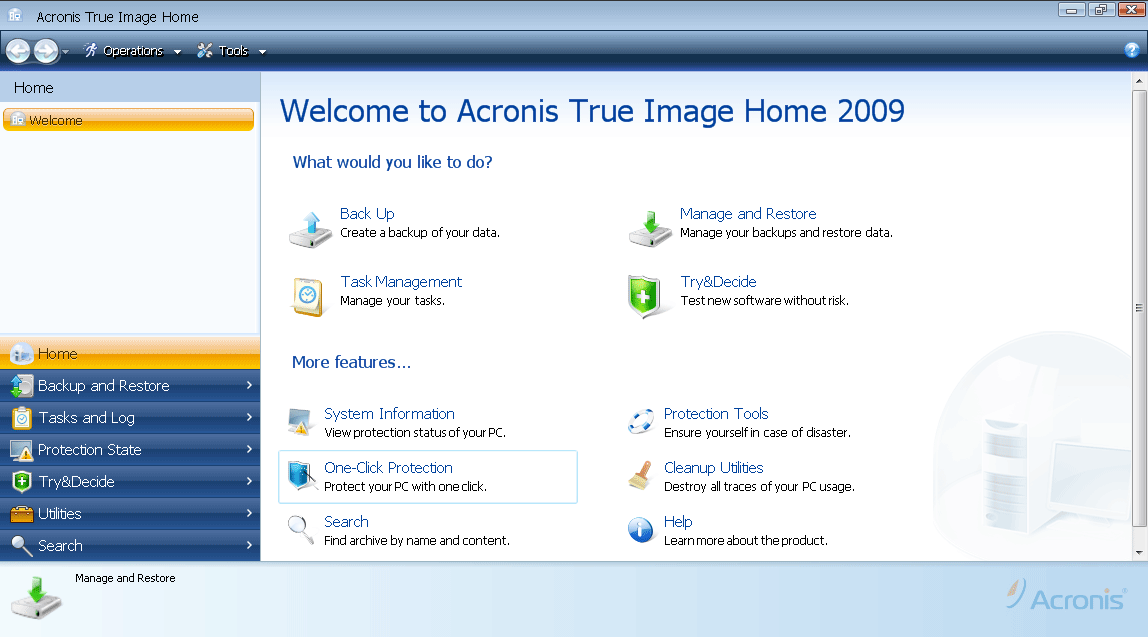Click the Operations running-man icon

point(90,50)
